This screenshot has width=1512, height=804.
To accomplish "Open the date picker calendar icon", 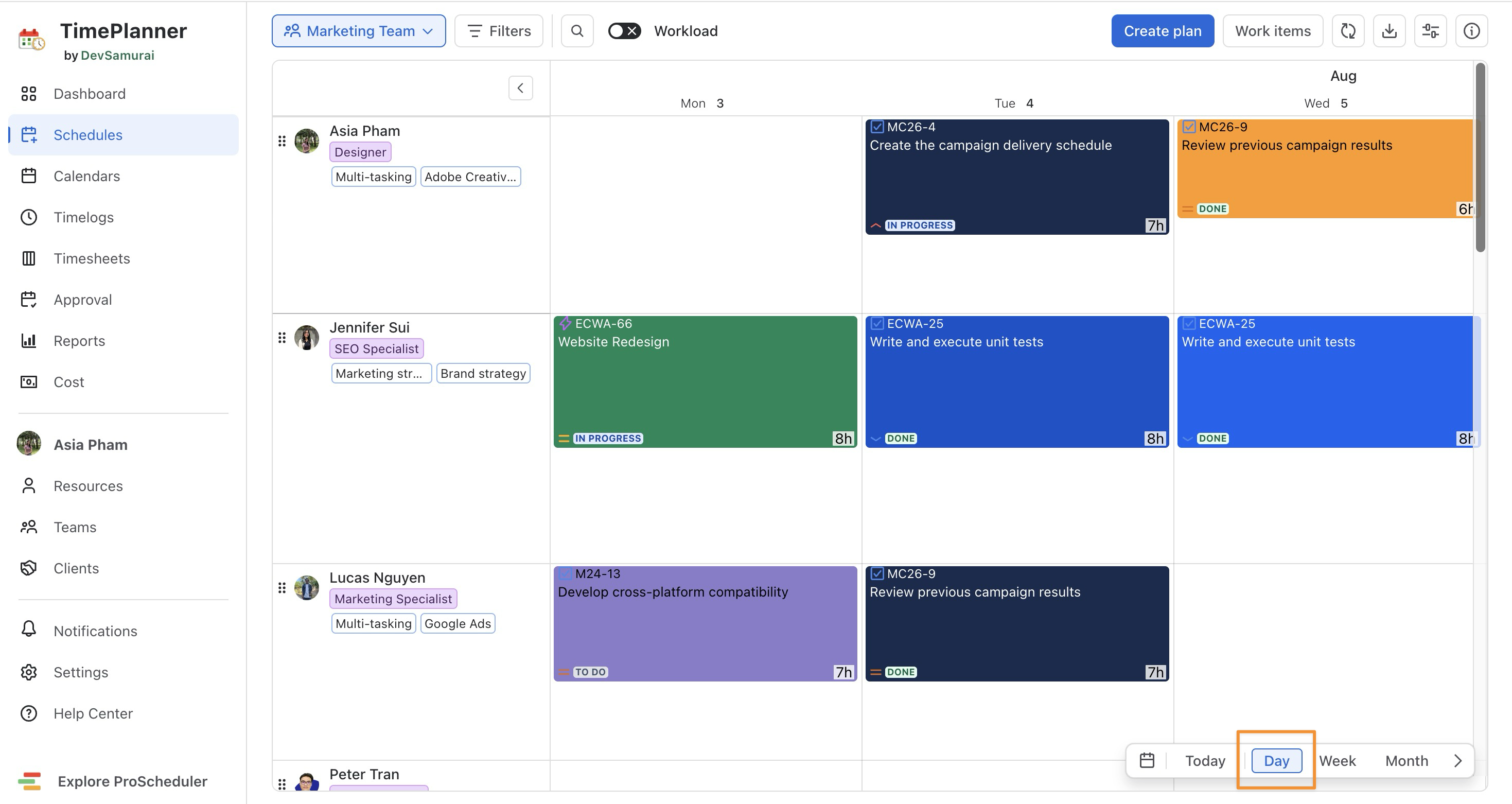I will [x=1147, y=761].
